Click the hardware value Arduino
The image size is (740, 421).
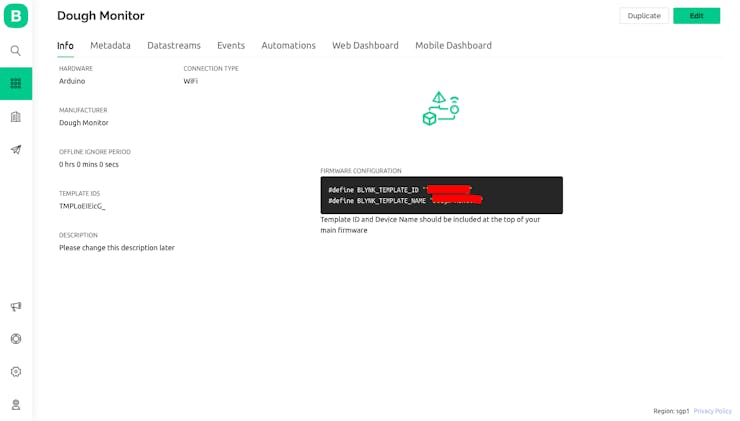coord(72,81)
